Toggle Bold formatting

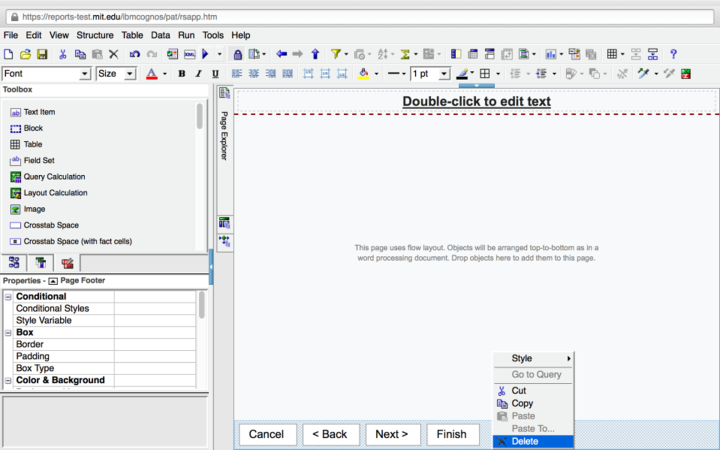coord(182,74)
